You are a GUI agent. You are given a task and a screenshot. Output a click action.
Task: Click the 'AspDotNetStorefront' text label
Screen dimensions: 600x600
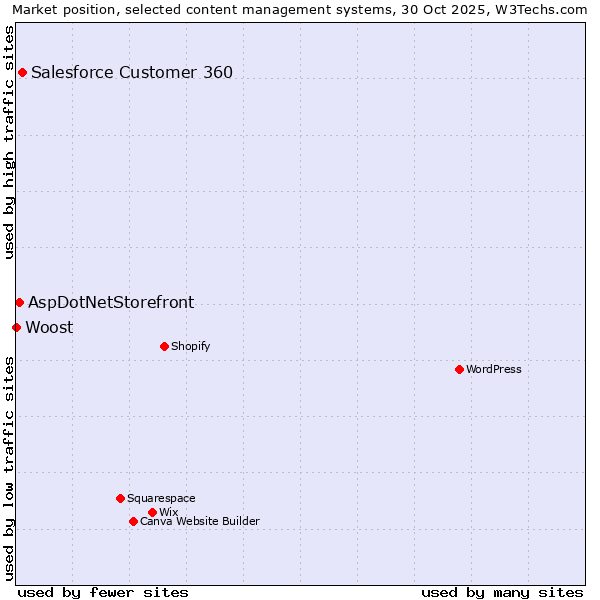(x=111, y=302)
